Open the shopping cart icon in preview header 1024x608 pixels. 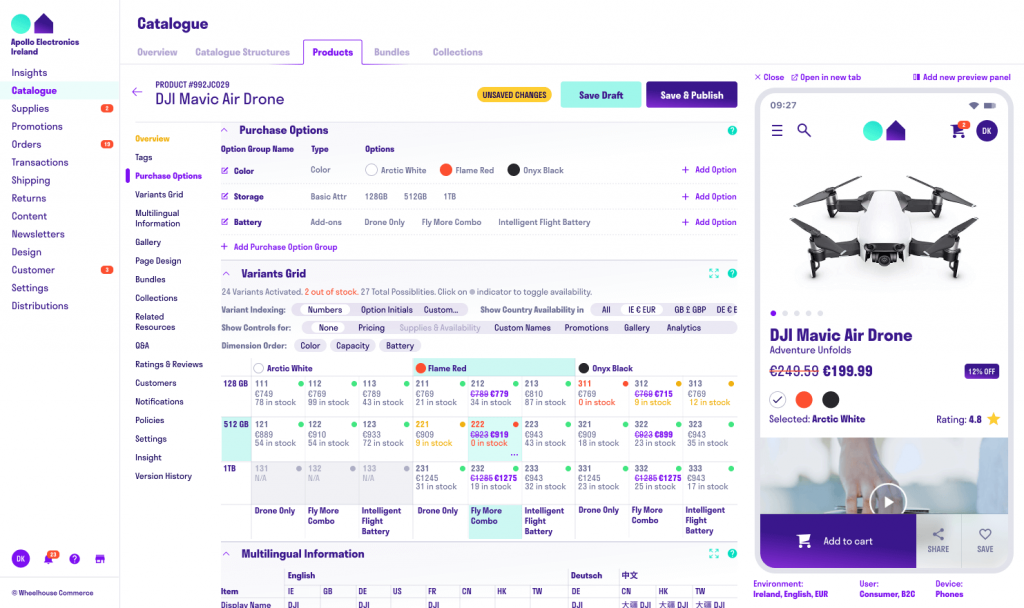coord(958,131)
